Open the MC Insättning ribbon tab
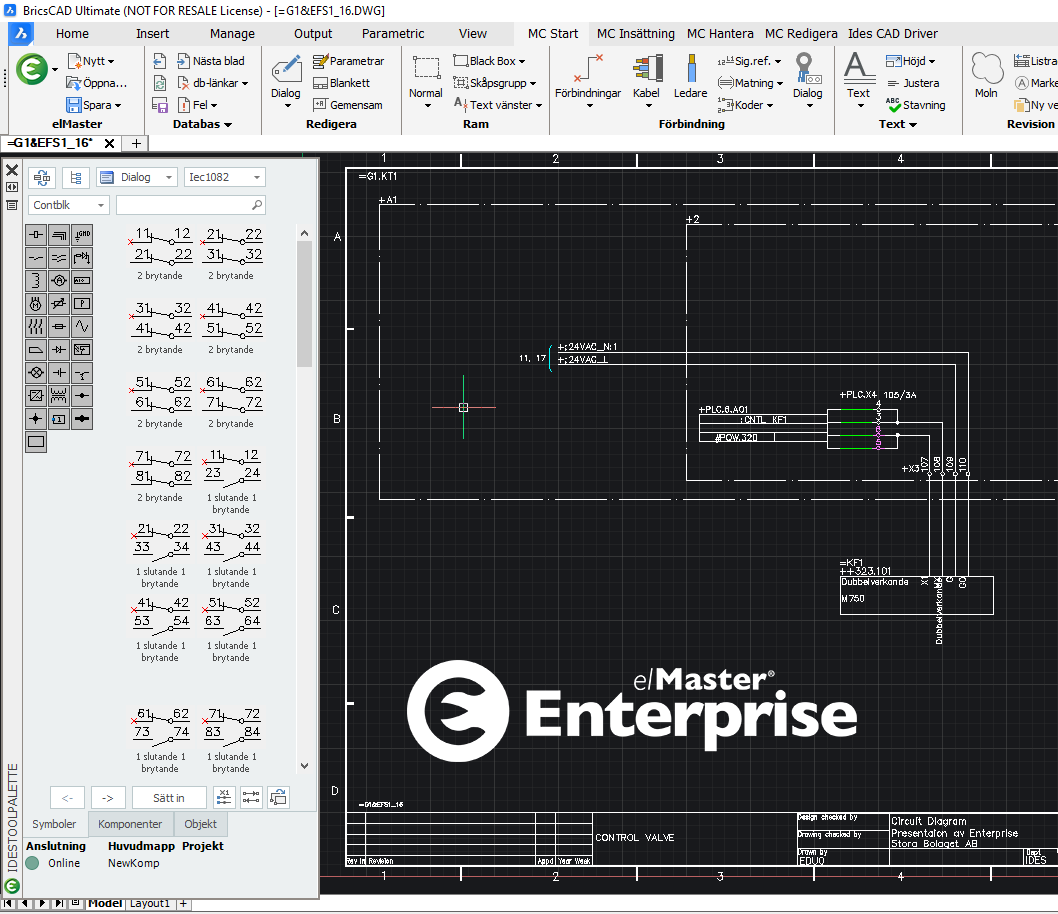 pyautogui.click(x=636, y=34)
